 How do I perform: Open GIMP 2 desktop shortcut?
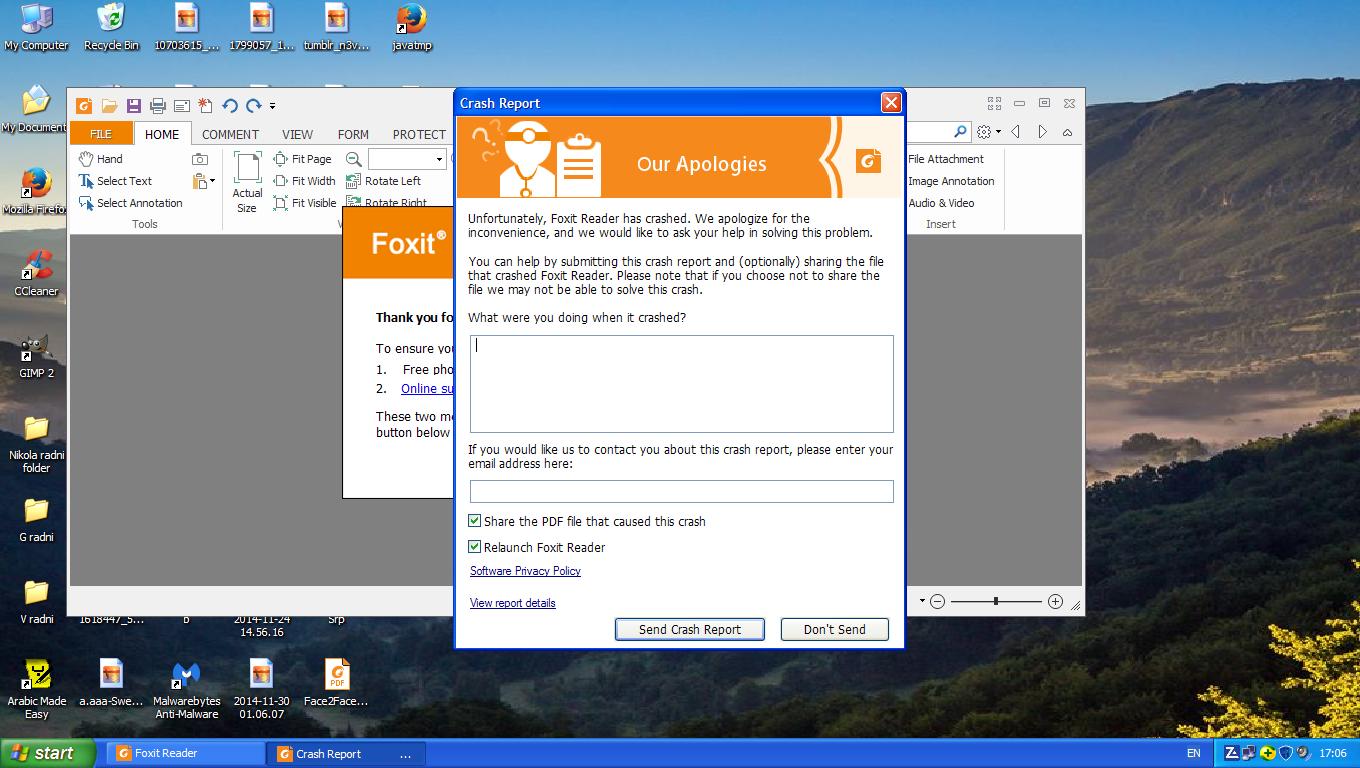pos(36,355)
